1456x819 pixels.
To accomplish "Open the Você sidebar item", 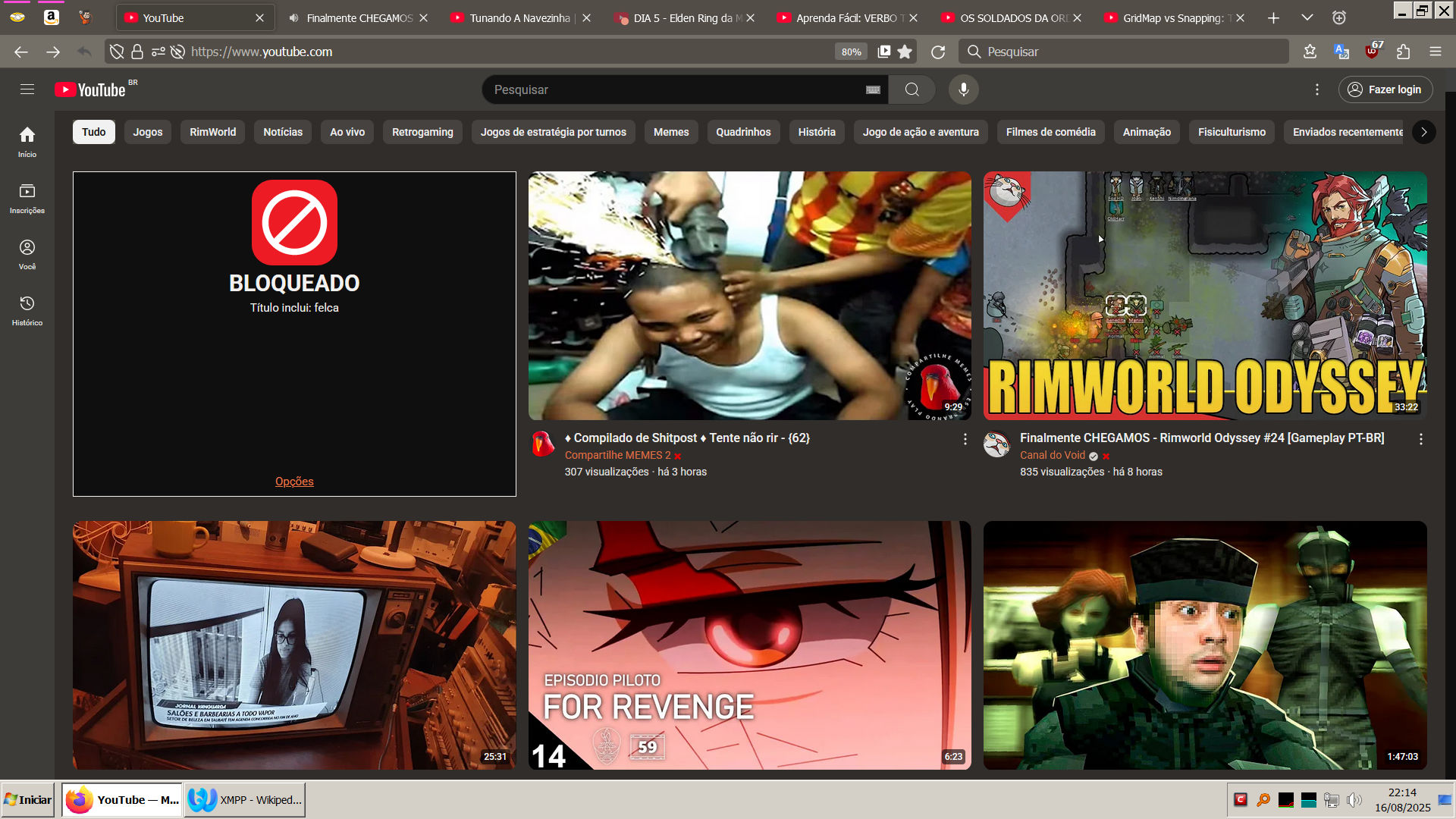I will [x=27, y=255].
